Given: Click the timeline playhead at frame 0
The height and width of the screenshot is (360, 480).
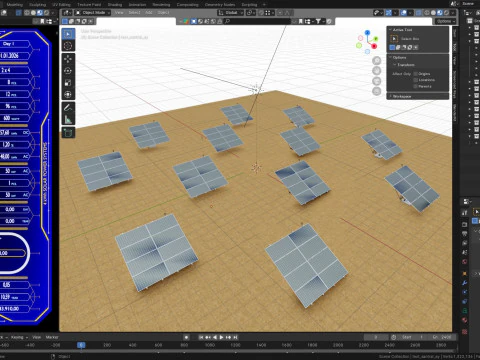Looking at the screenshot, I should (81, 345).
